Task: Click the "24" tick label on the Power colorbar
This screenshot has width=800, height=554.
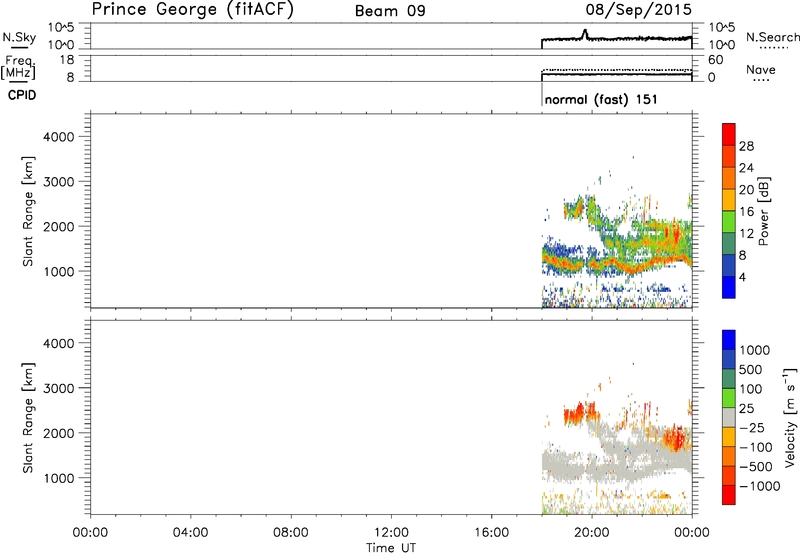Action: (746, 168)
